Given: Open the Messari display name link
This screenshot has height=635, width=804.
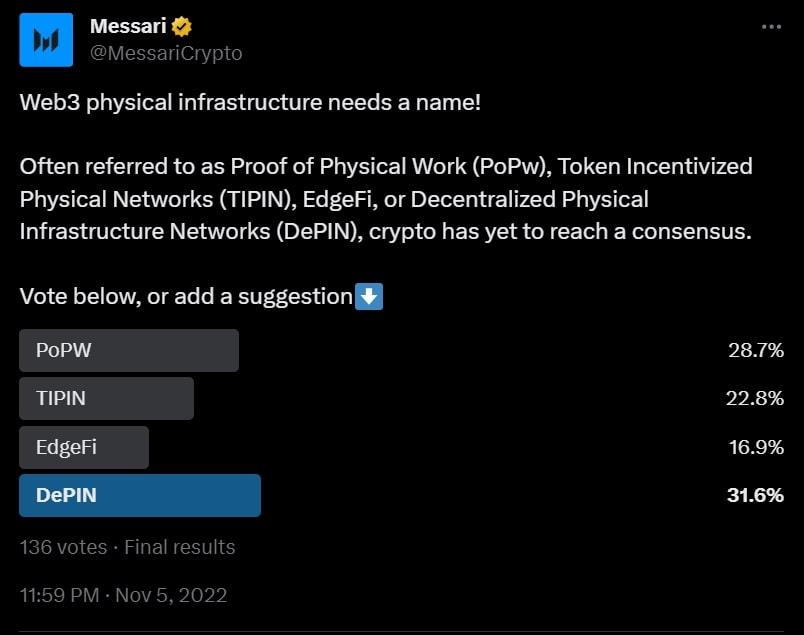Looking at the screenshot, I should pos(128,27).
